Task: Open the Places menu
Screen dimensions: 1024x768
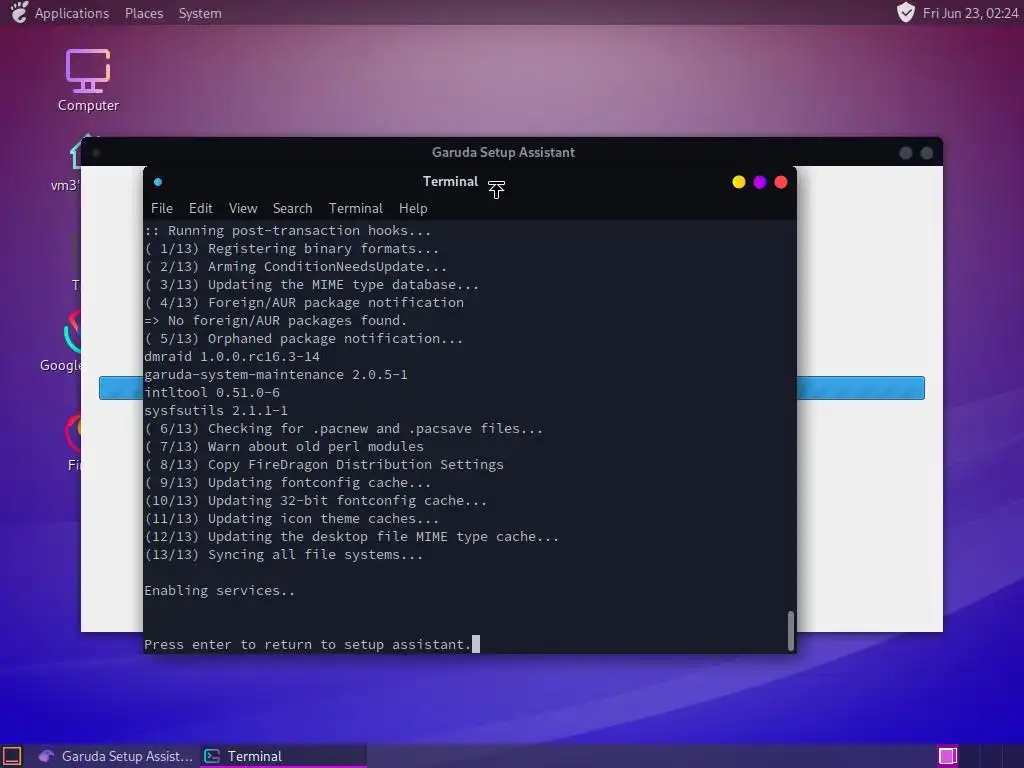Action: coord(144,13)
